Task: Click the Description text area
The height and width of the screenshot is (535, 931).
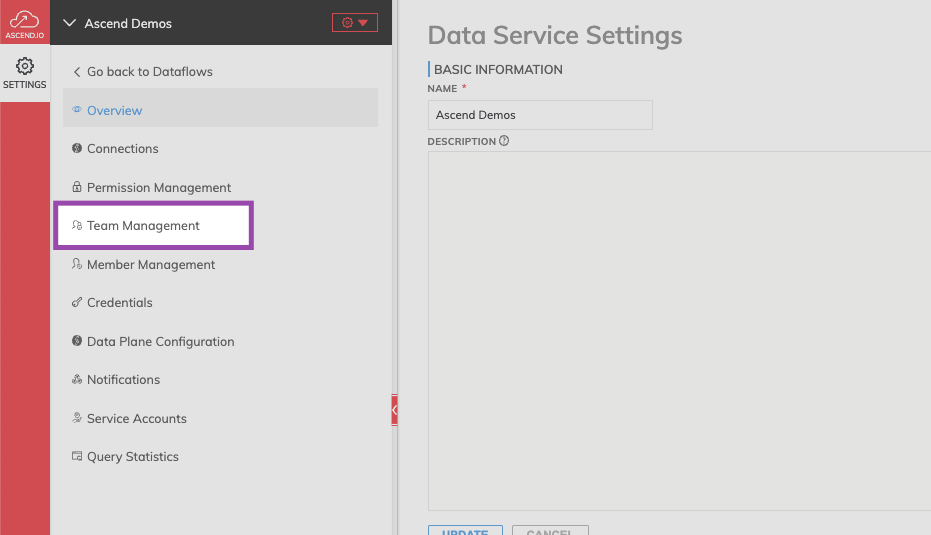Action: [x=679, y=331]
